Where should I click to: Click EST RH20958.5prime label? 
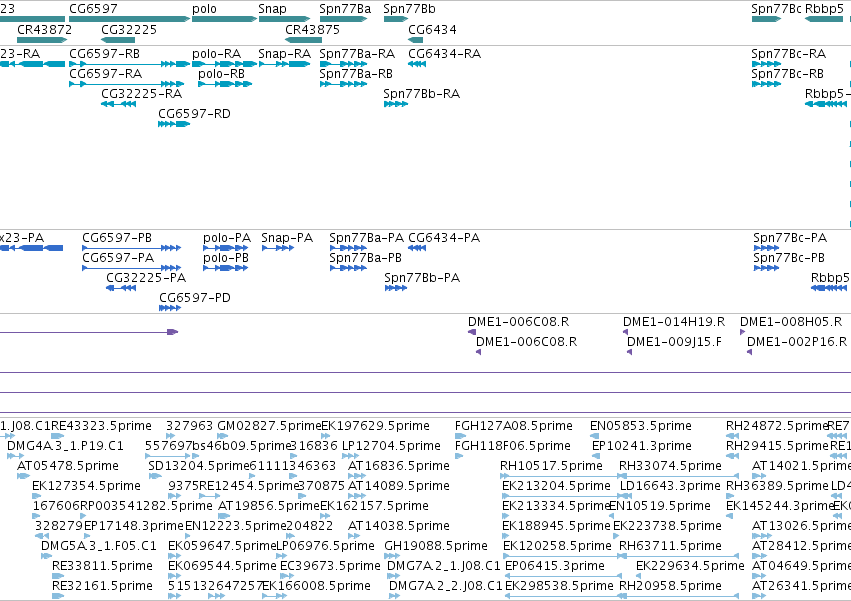(x=671, y=586)
